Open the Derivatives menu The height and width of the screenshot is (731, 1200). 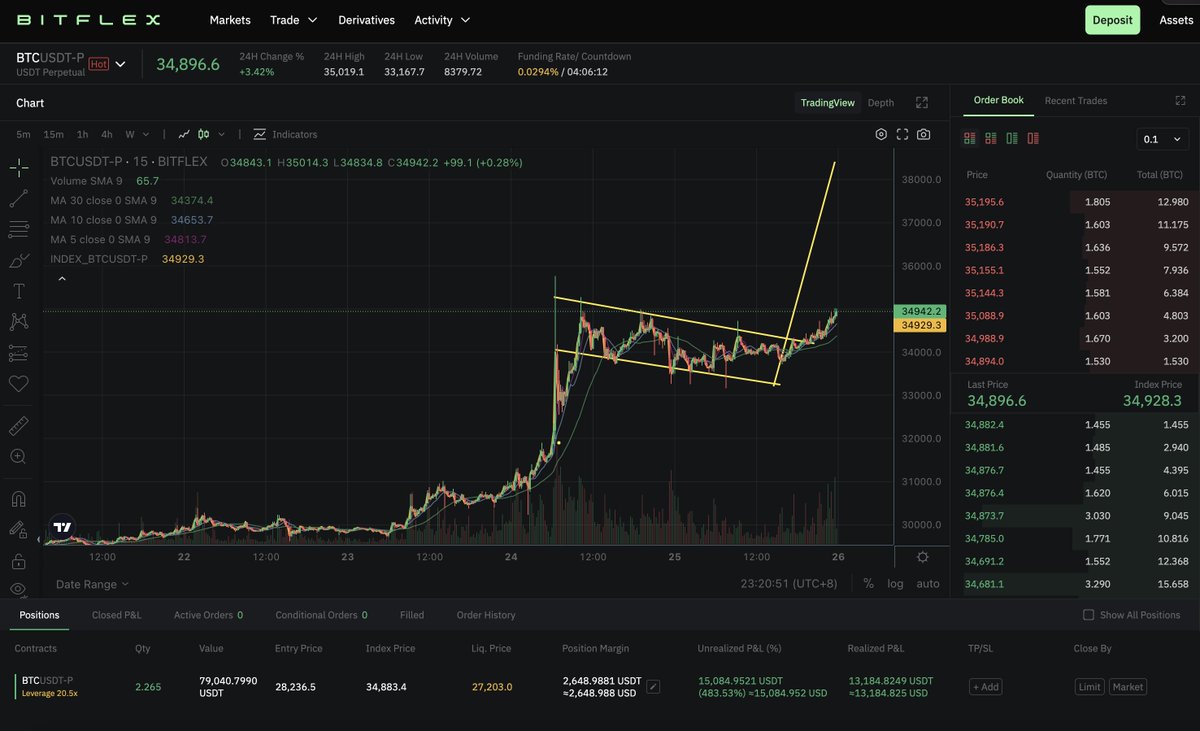(366, 20)
